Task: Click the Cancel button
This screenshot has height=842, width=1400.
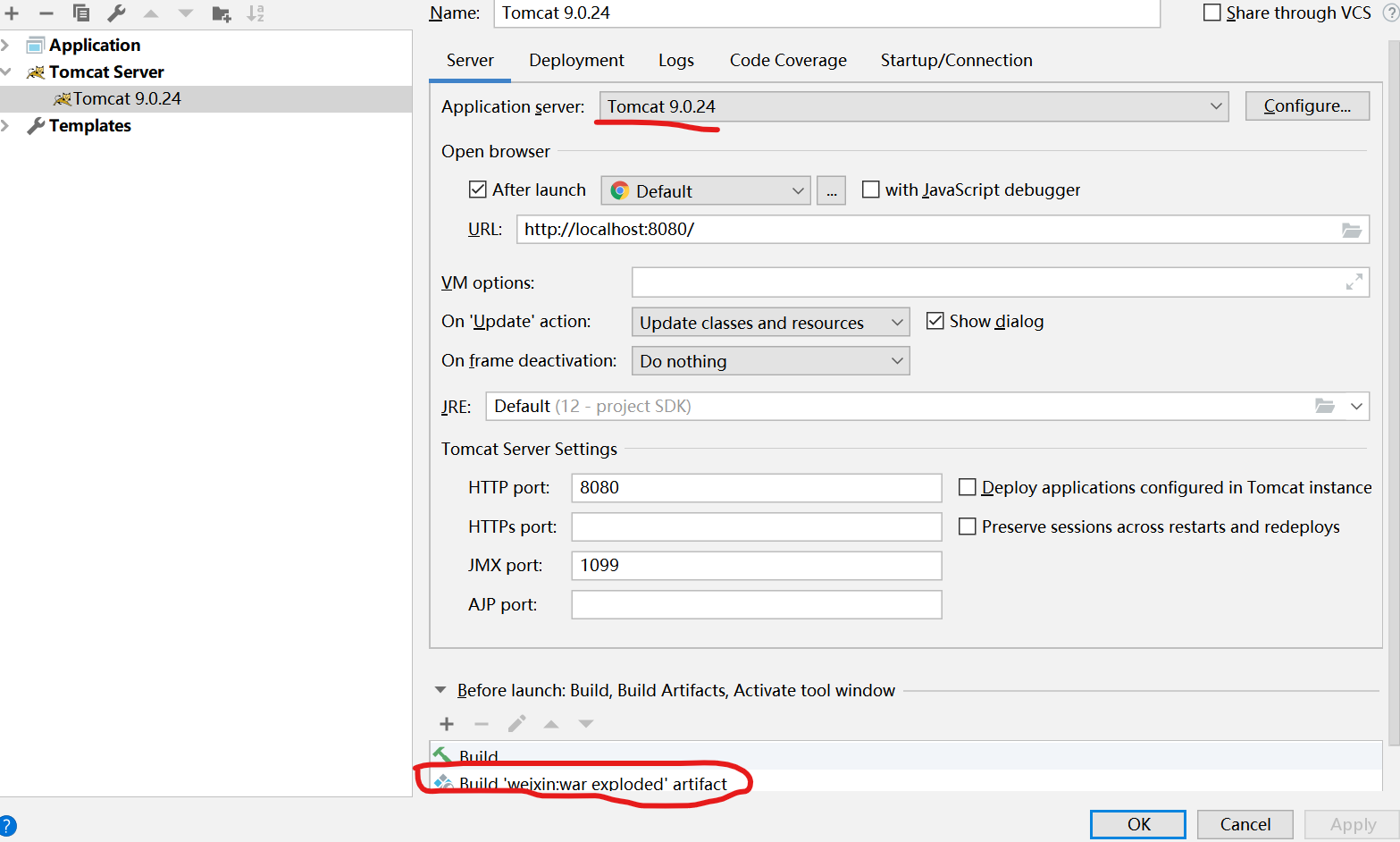Action: (x=1245, y=824)
